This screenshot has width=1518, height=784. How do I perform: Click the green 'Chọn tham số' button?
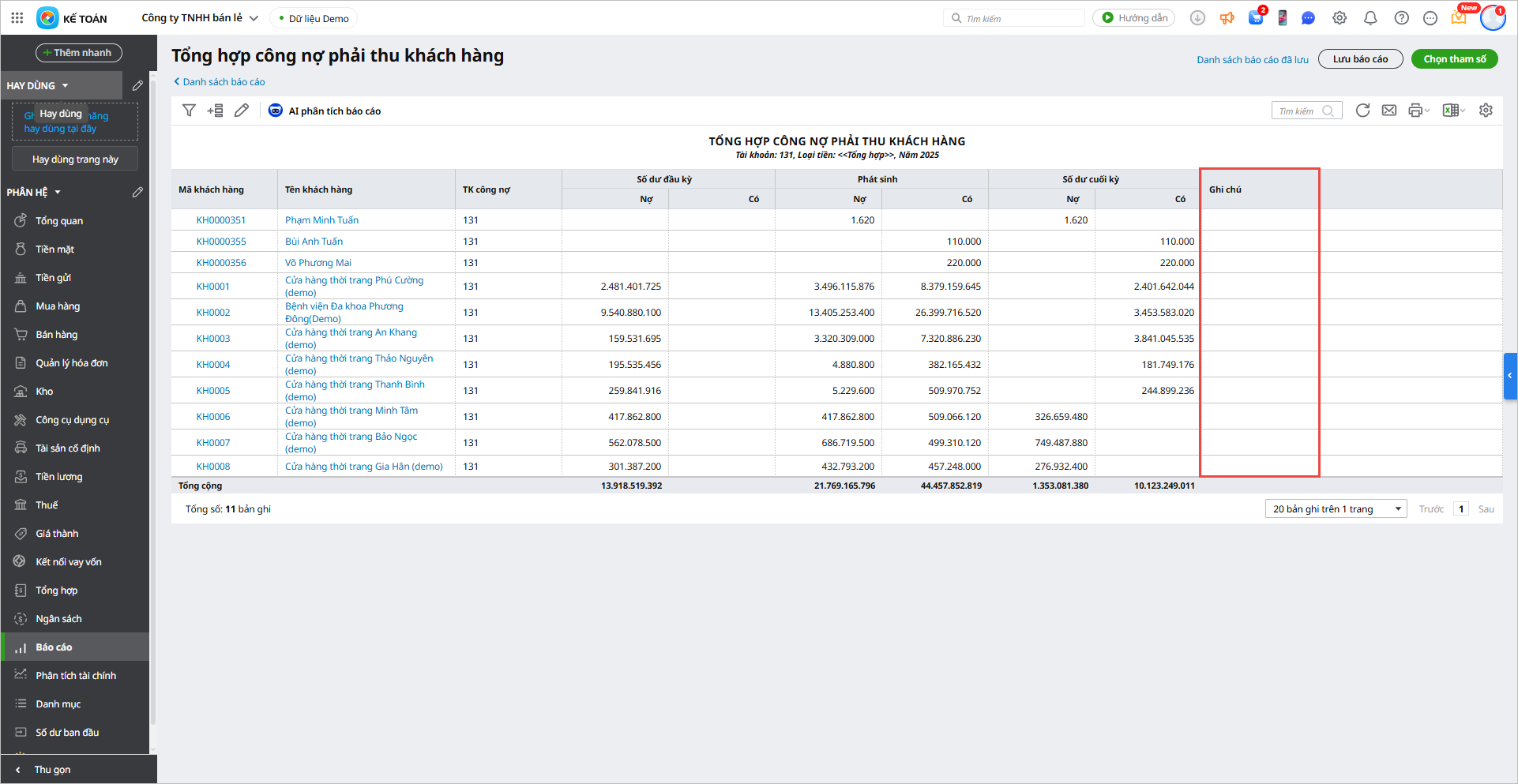tap(1454, 59)
